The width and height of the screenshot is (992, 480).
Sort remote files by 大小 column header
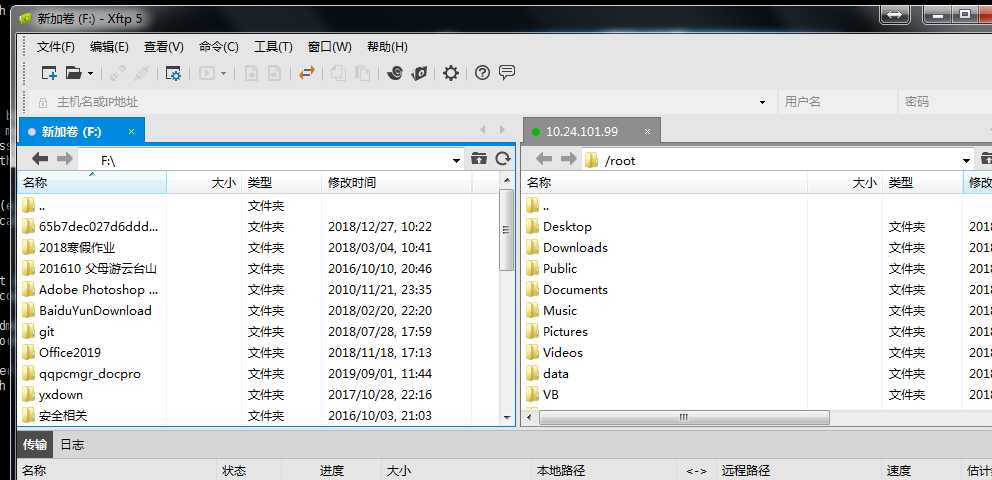[845, 183]
